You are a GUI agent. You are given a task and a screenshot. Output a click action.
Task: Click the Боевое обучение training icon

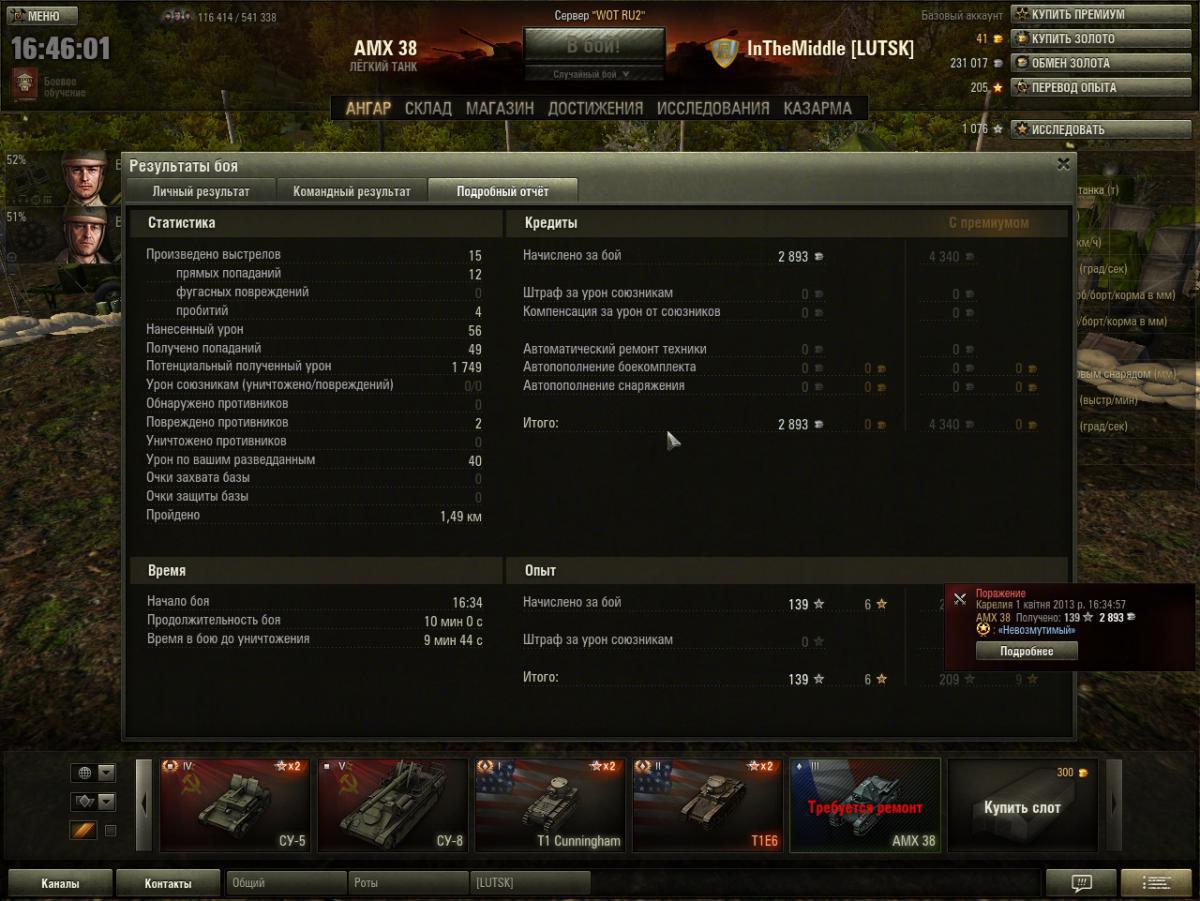click(23, 85)
